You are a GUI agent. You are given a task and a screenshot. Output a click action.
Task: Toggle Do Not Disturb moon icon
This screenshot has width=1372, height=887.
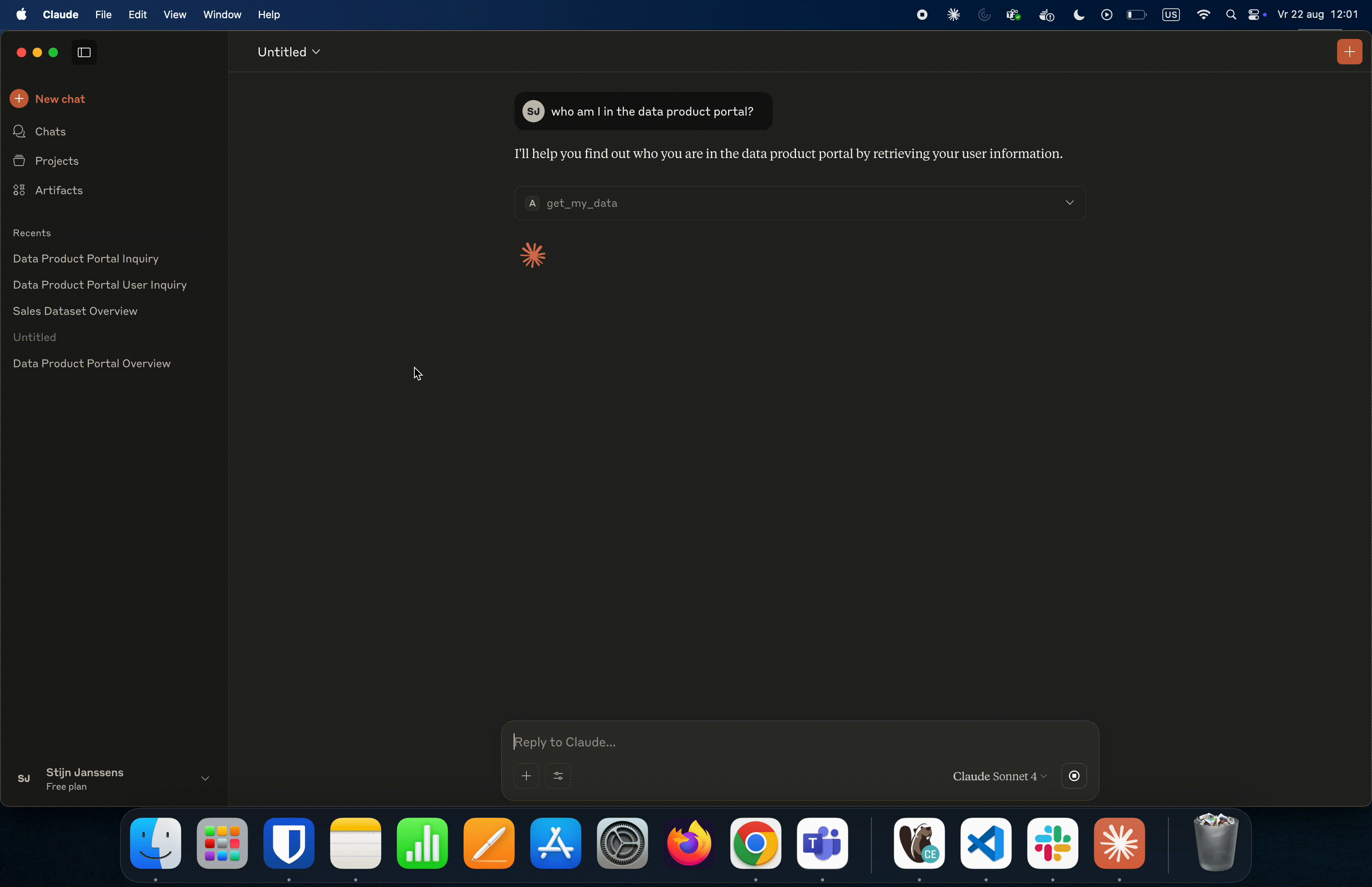1078,15
